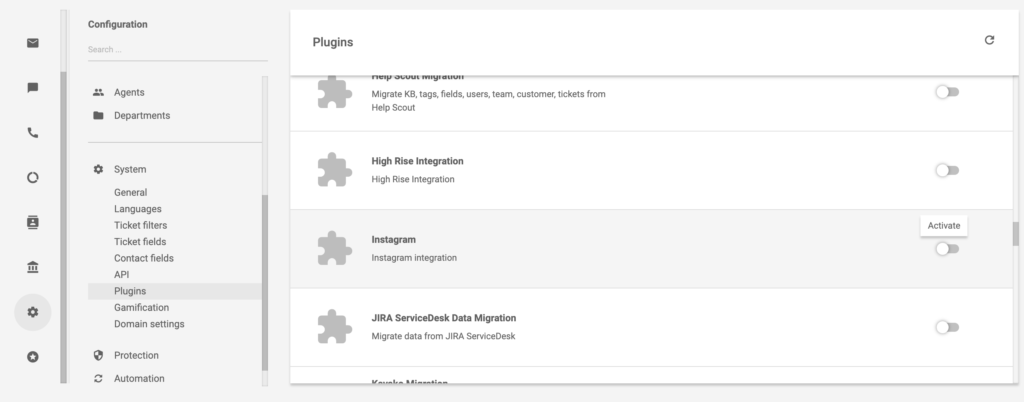The image size is (1024, 402).
Task: Open the Agents configuration link
Action: 128,92
